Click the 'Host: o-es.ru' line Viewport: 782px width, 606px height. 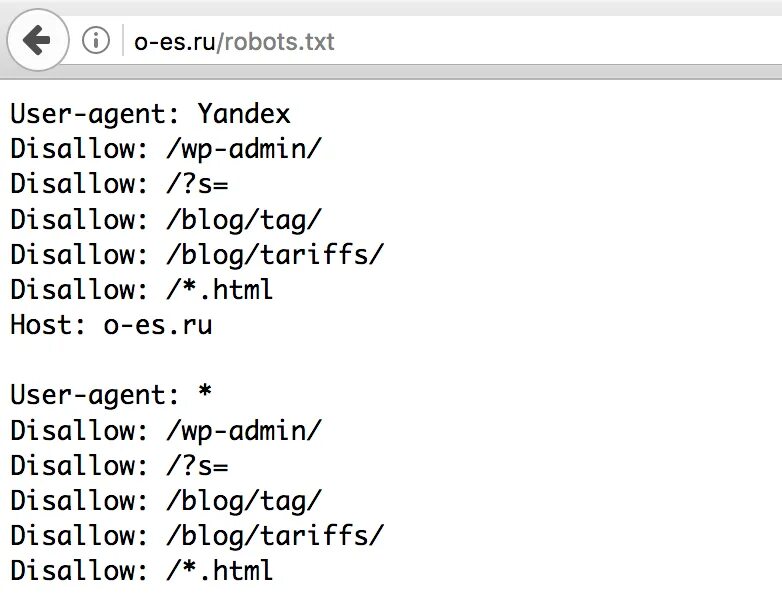111,325
